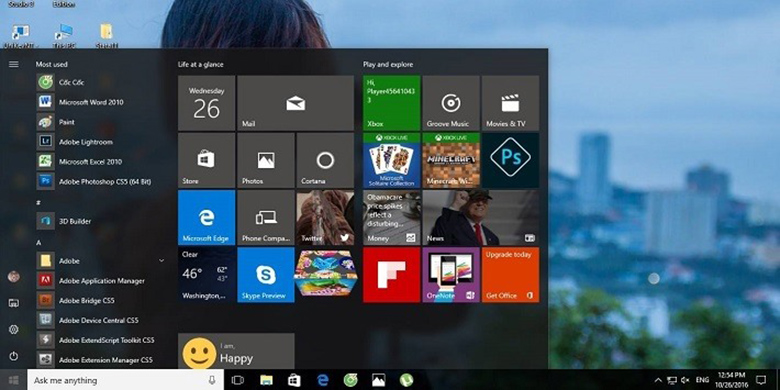Click the Ask me anything search box
The width and height of the screenshot is (780, 390).
click(125, 380)
